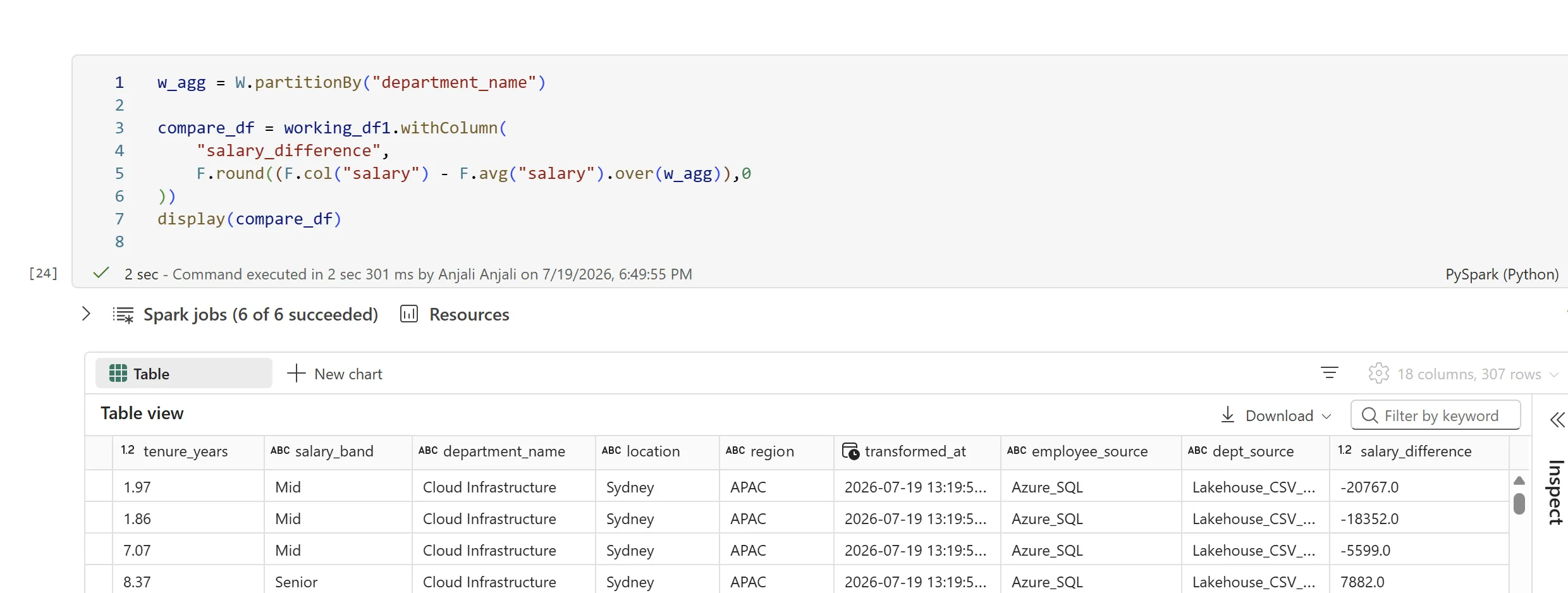Expand the 18 columns, 307 rows dropdown
The image size is (1568, 593).
pyautogui.click(x=1478, y=374)
